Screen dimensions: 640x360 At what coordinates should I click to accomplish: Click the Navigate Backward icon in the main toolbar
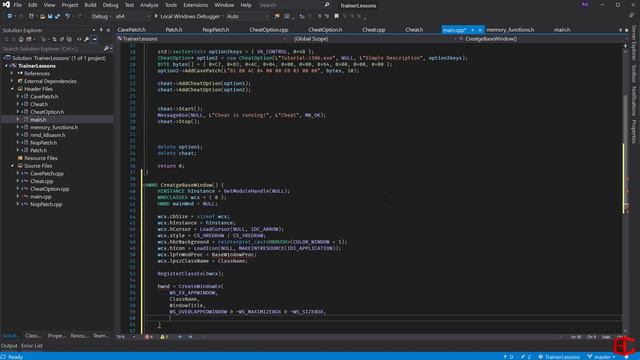pos(9,16)
